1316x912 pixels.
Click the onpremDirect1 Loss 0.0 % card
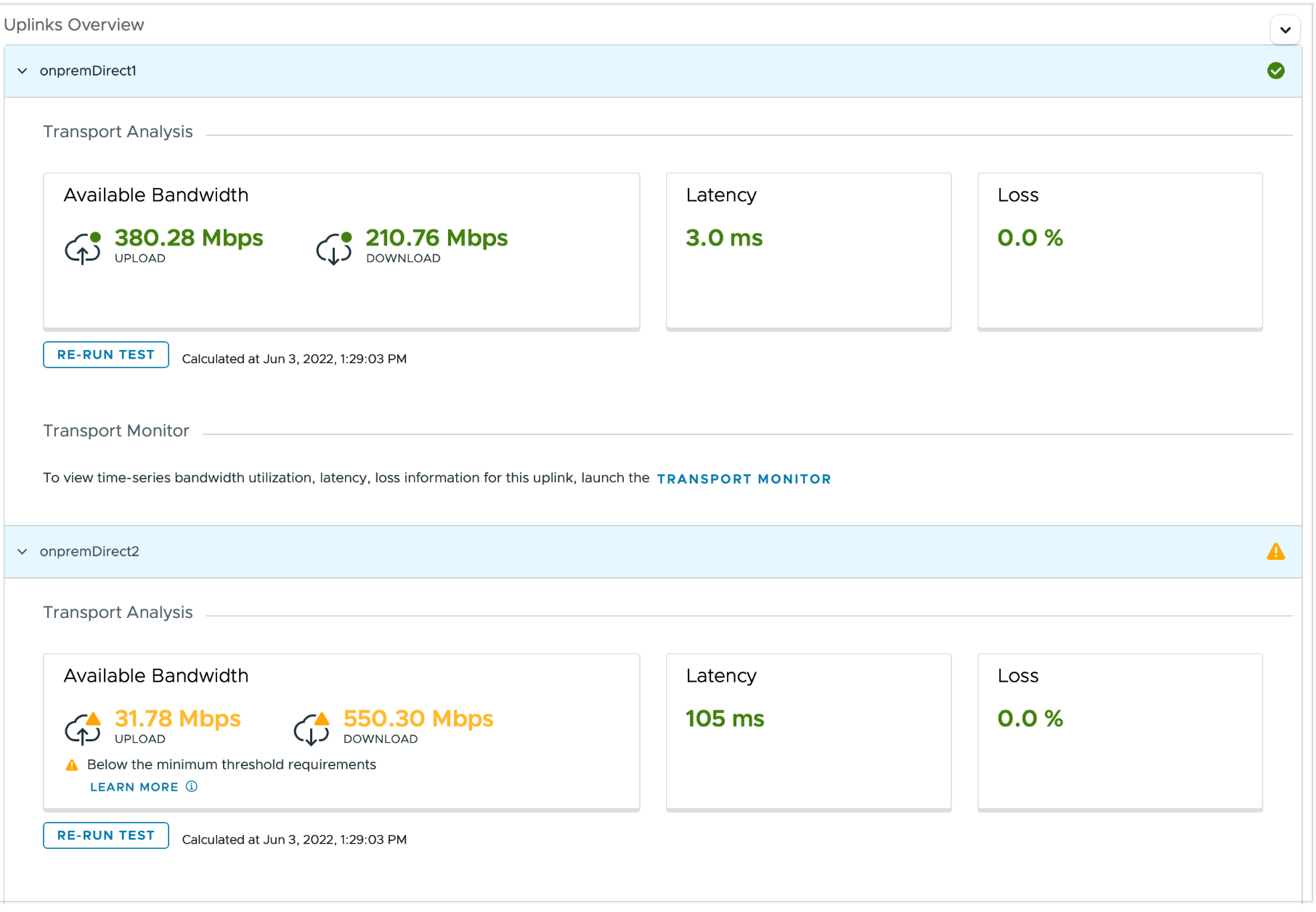[x=1119, y=251]
